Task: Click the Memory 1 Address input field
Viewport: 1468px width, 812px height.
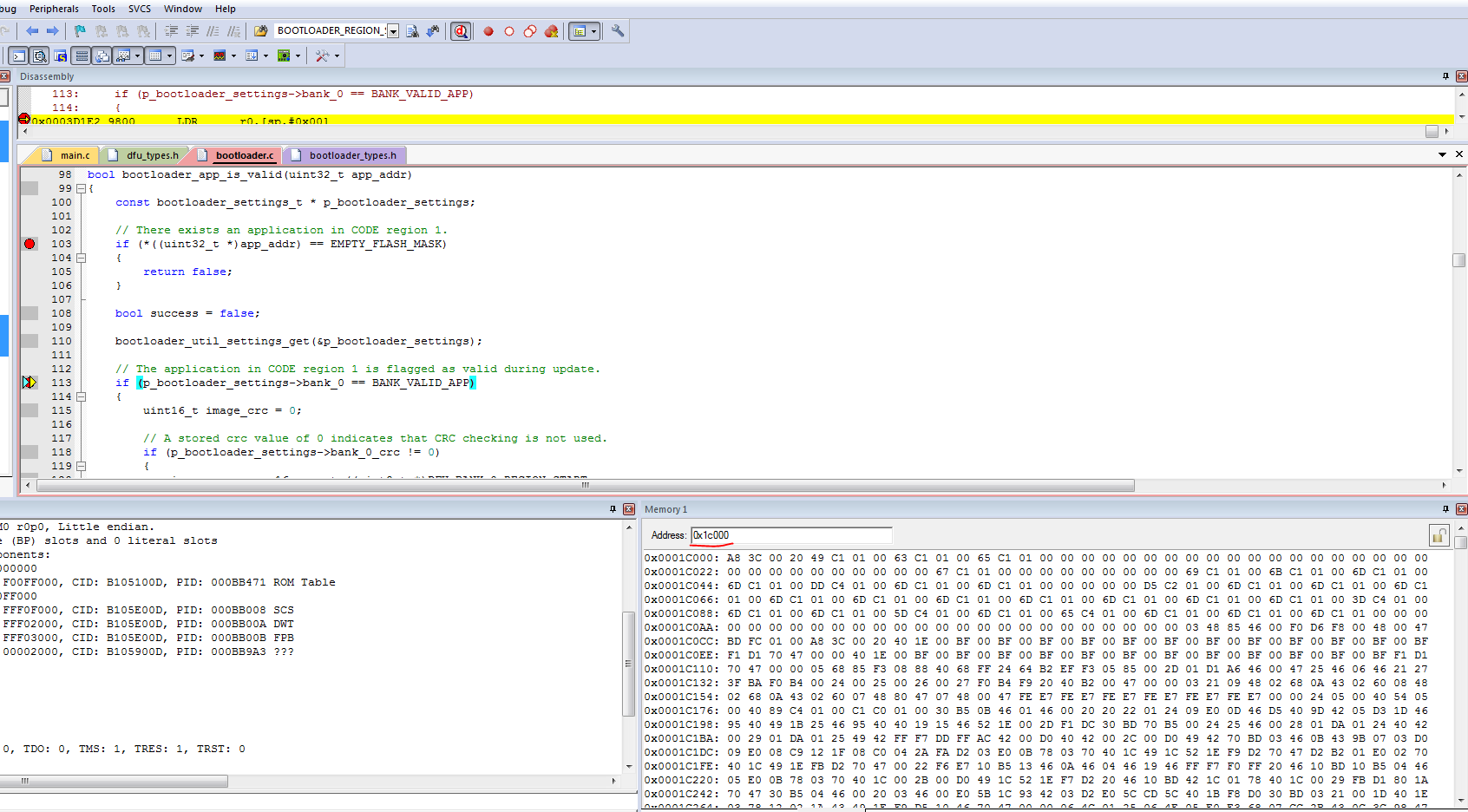Action: point(791,535)
